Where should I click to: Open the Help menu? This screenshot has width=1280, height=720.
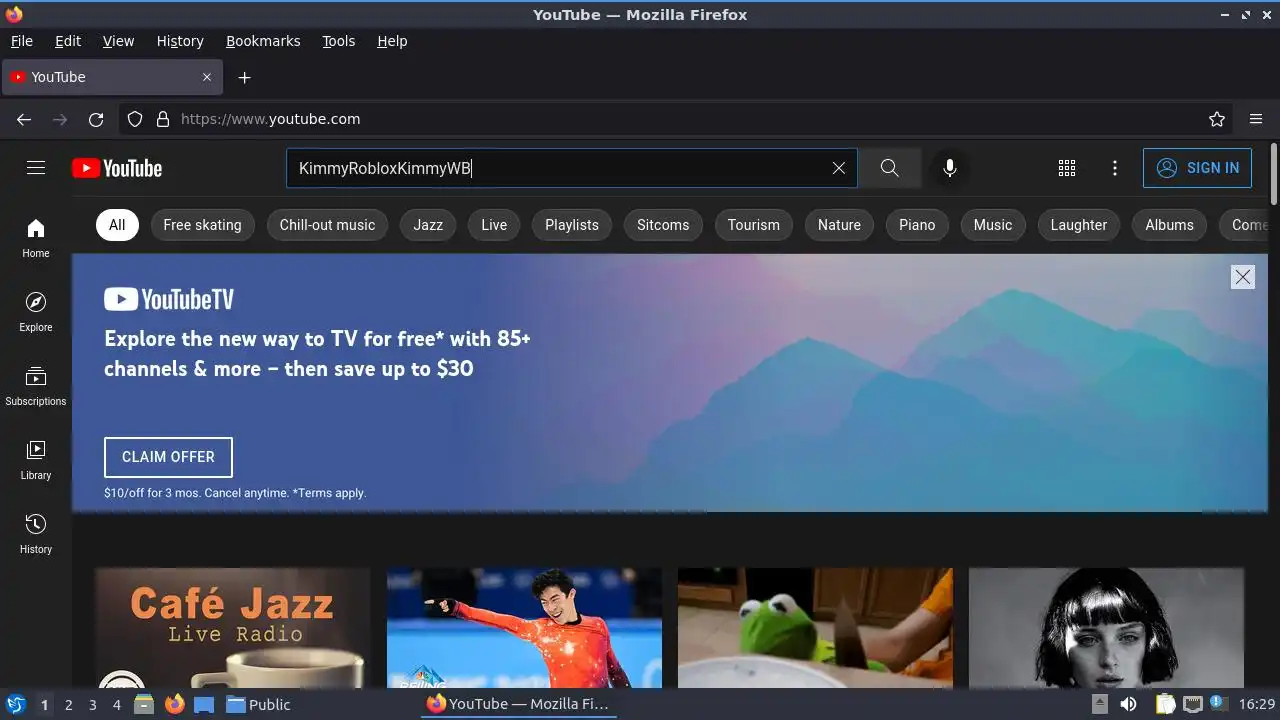pyautogui.click(x=392, y=41)
